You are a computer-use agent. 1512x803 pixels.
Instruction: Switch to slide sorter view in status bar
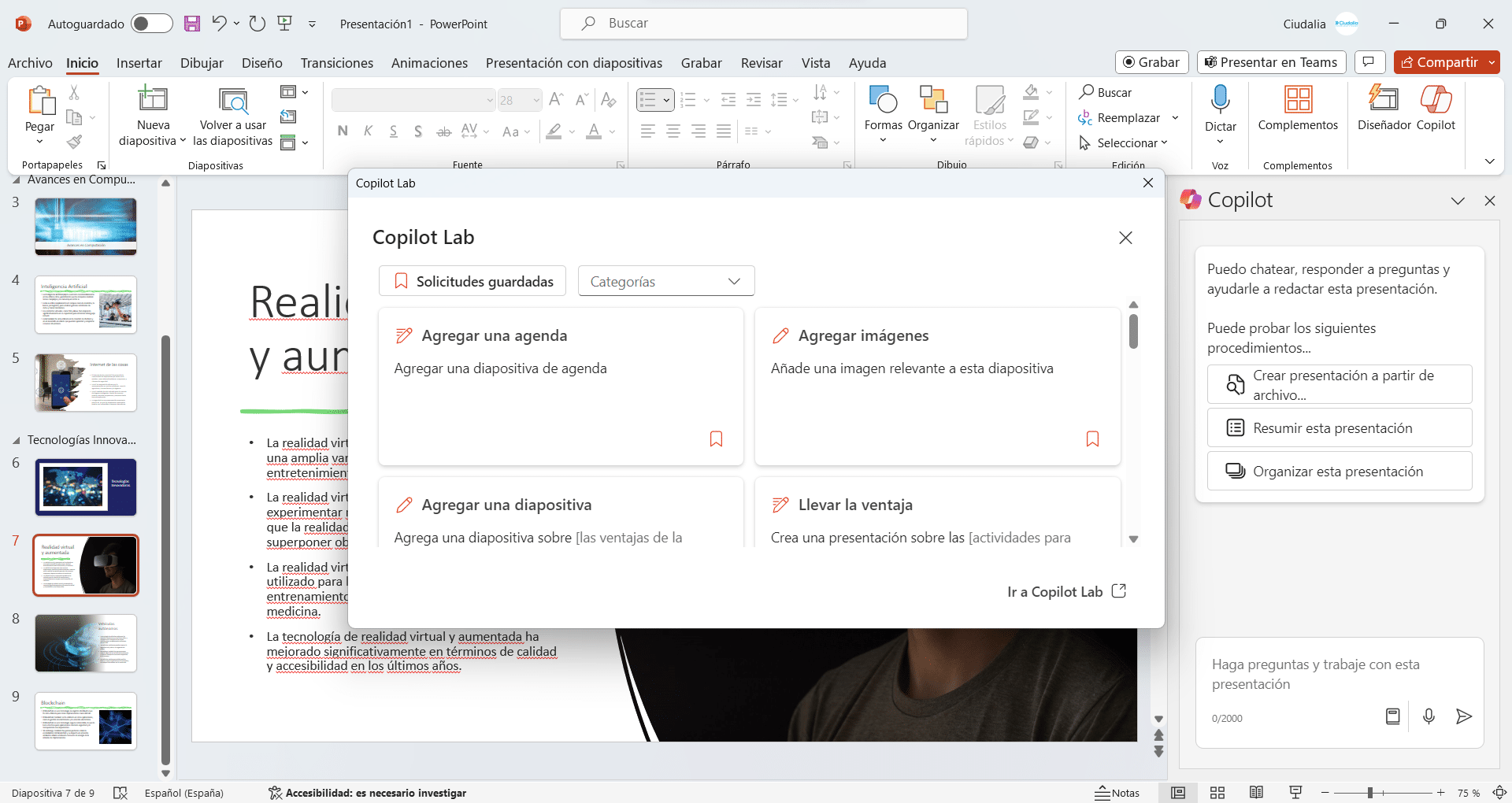1217,793
